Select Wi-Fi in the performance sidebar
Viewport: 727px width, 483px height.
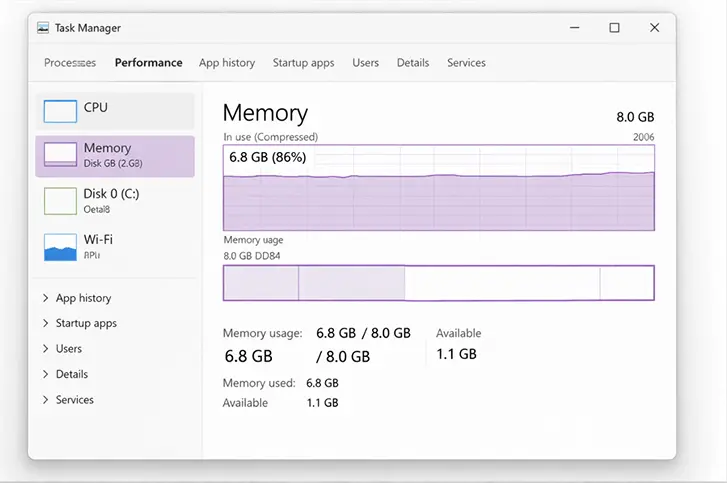[115, 247]
